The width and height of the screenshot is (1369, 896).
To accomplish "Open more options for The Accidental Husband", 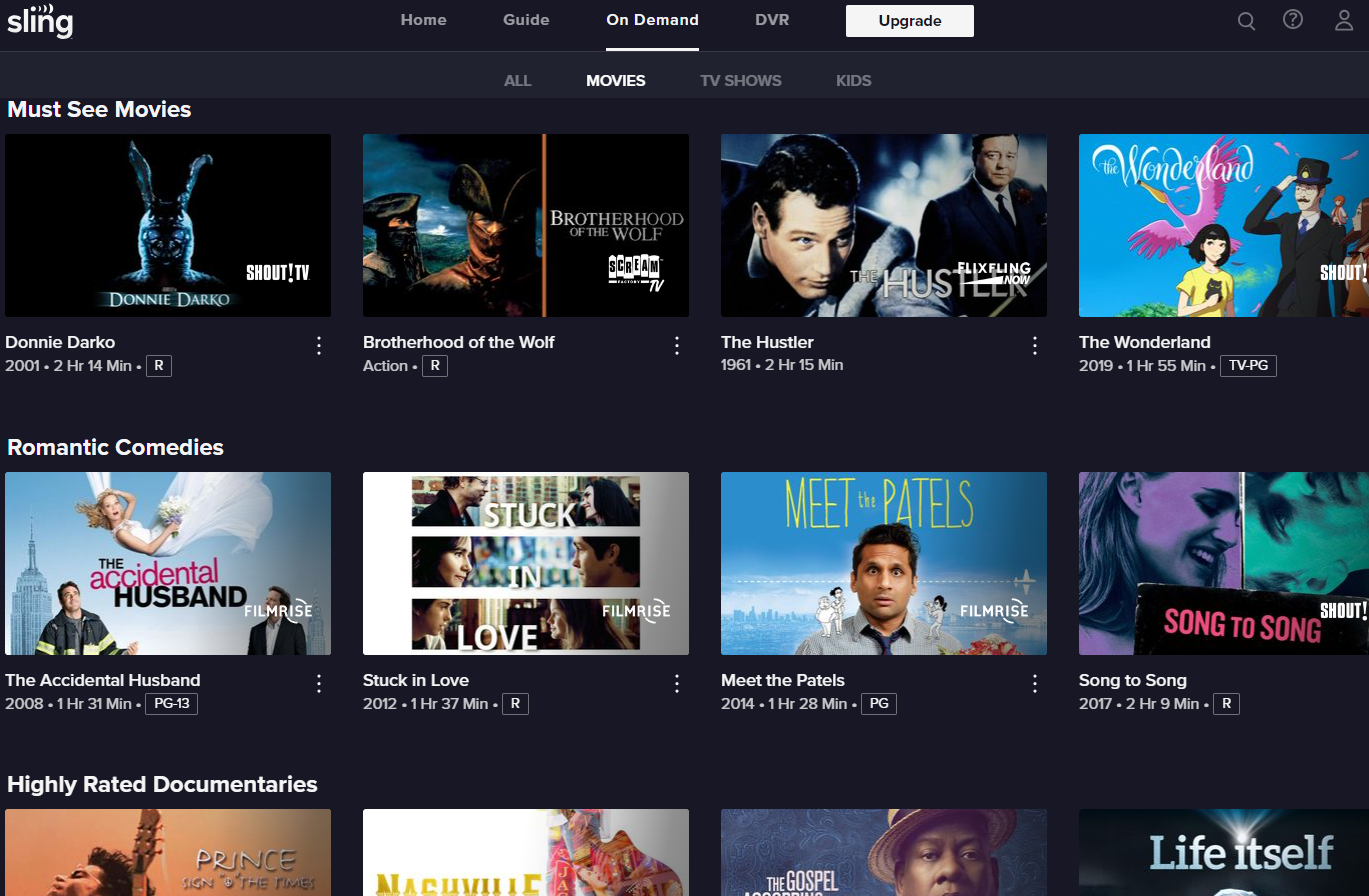I will click(x=319, y=684).
